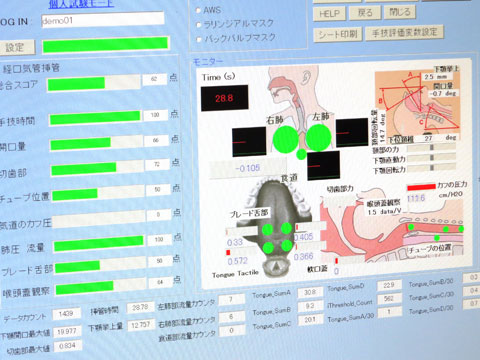The height and width of the screenshot is (360, 480).
Task: Select the ラリンジアルマスク radio option
Action: pyautogui.click(x=199, y=24)
